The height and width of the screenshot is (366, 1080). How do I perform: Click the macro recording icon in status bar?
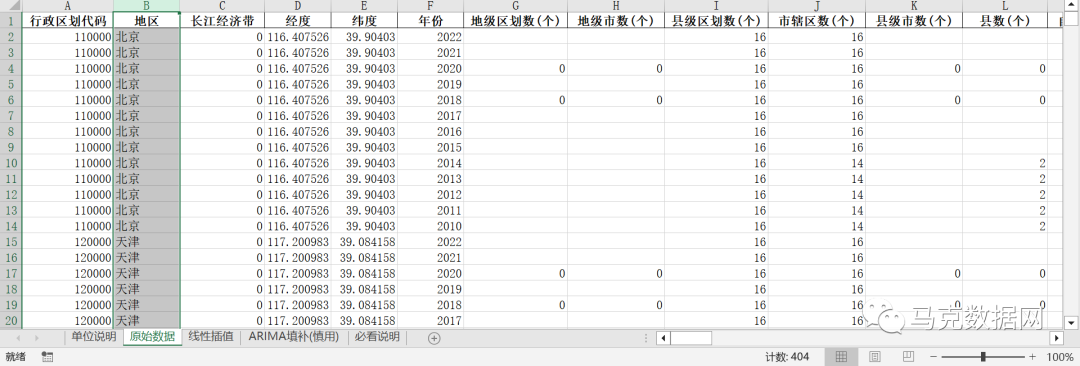(48, 356)
